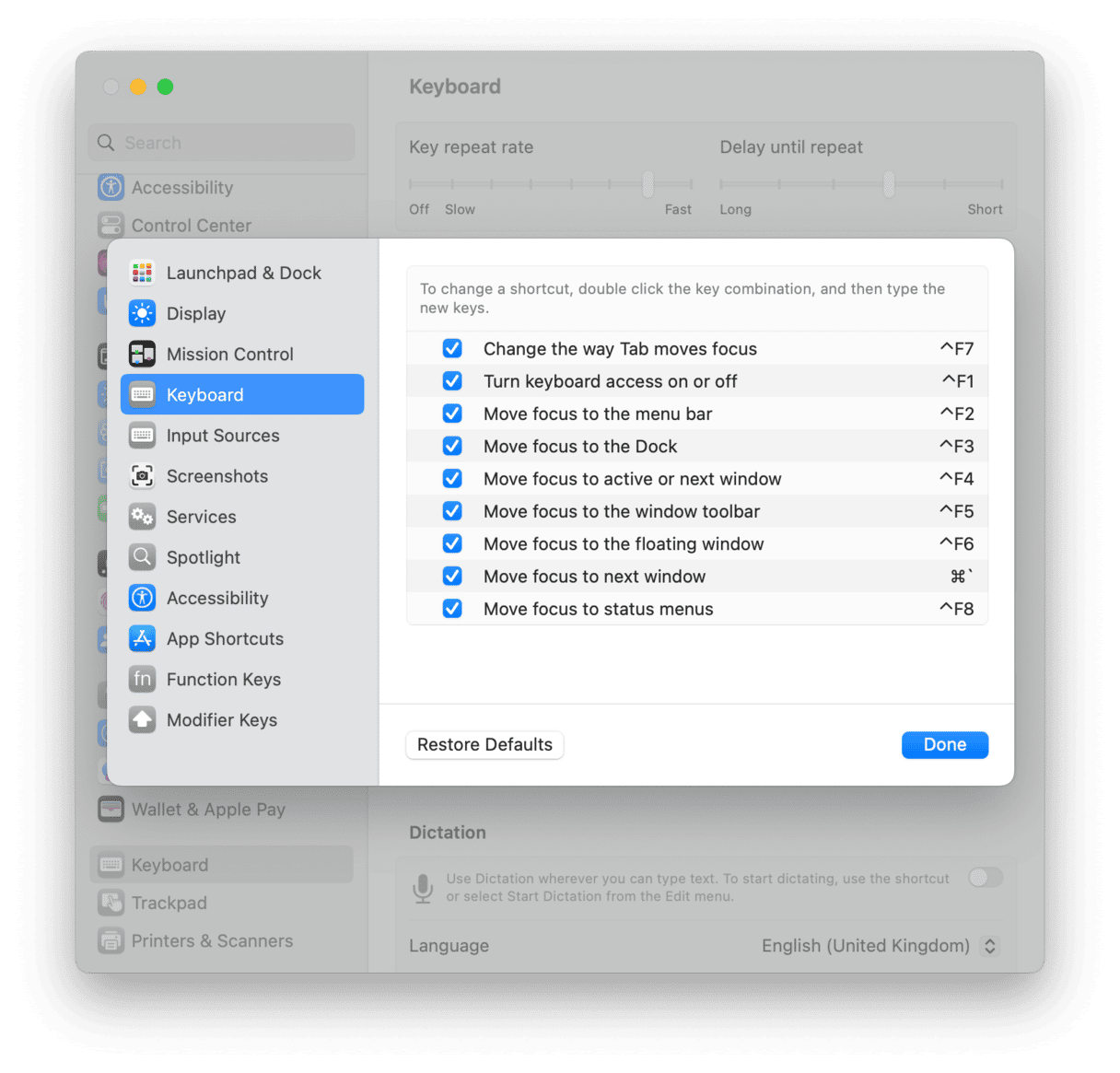Screen dimensions: 1120x1073
Task: Select the Modifier Keys icon
Action: coord(142,719)
